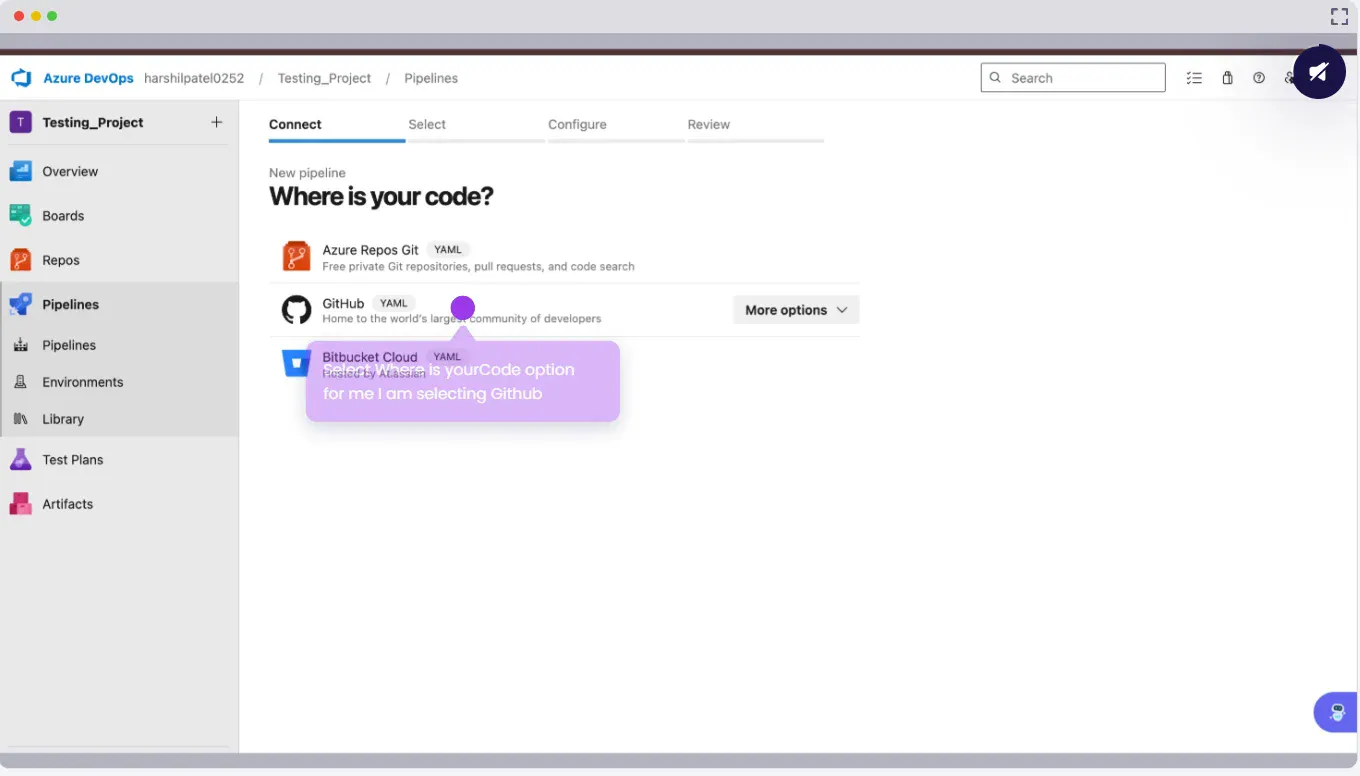Open Environments in the sidebar
The width and height of the screenshot is (1360, 776).
point(82,382)
